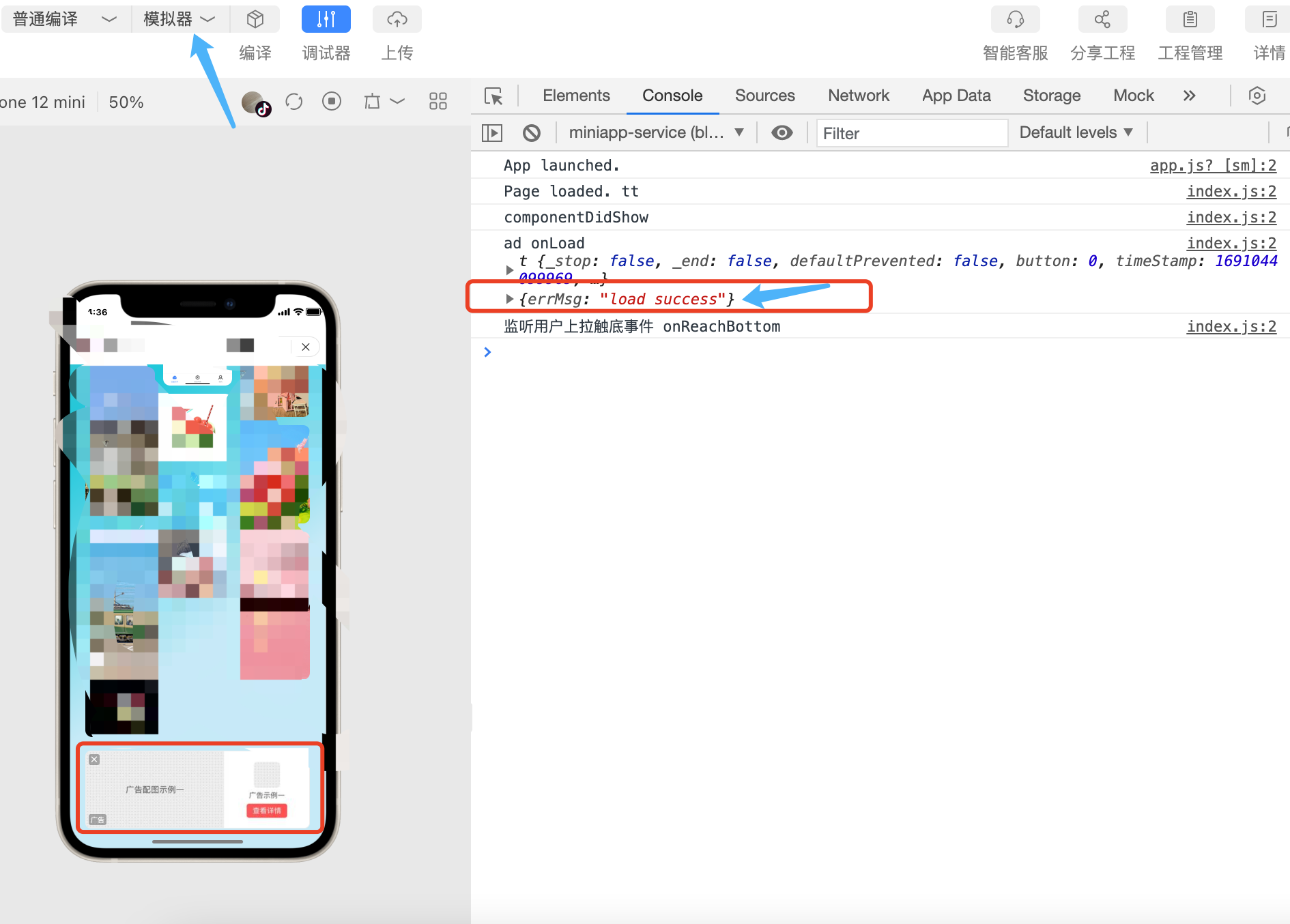Select the inspect element cursor icon
This screenshot has height=924, width=1290.
pyautogui.click(x=493, y=96)
